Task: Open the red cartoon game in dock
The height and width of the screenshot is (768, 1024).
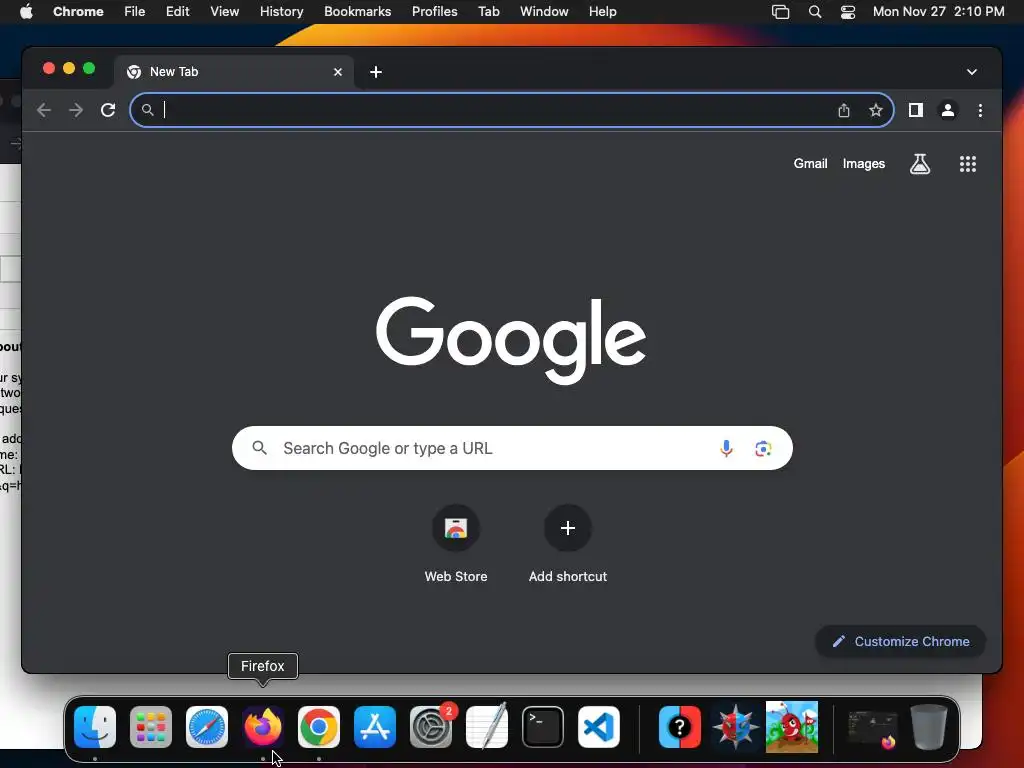Action: pyautogui.click(x=792, y=727)
